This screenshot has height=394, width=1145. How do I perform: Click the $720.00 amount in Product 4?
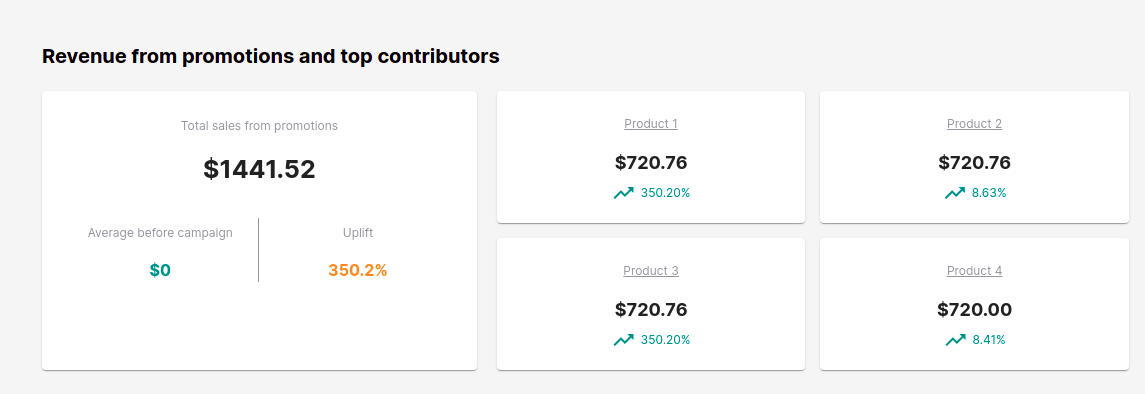[974, 310]
